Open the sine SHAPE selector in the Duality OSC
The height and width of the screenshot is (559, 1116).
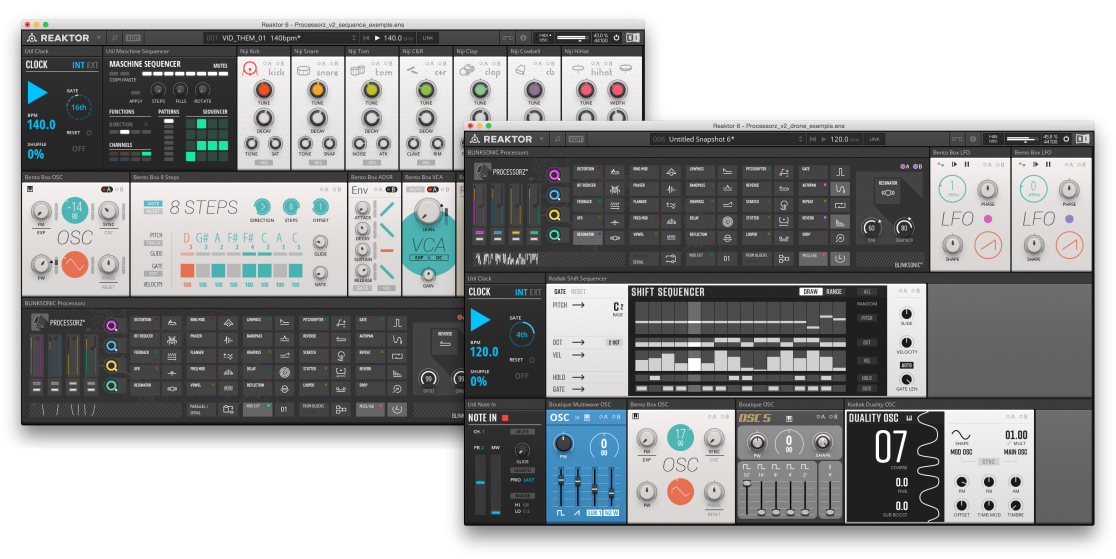pyautogui.click(x=962, y=435)
